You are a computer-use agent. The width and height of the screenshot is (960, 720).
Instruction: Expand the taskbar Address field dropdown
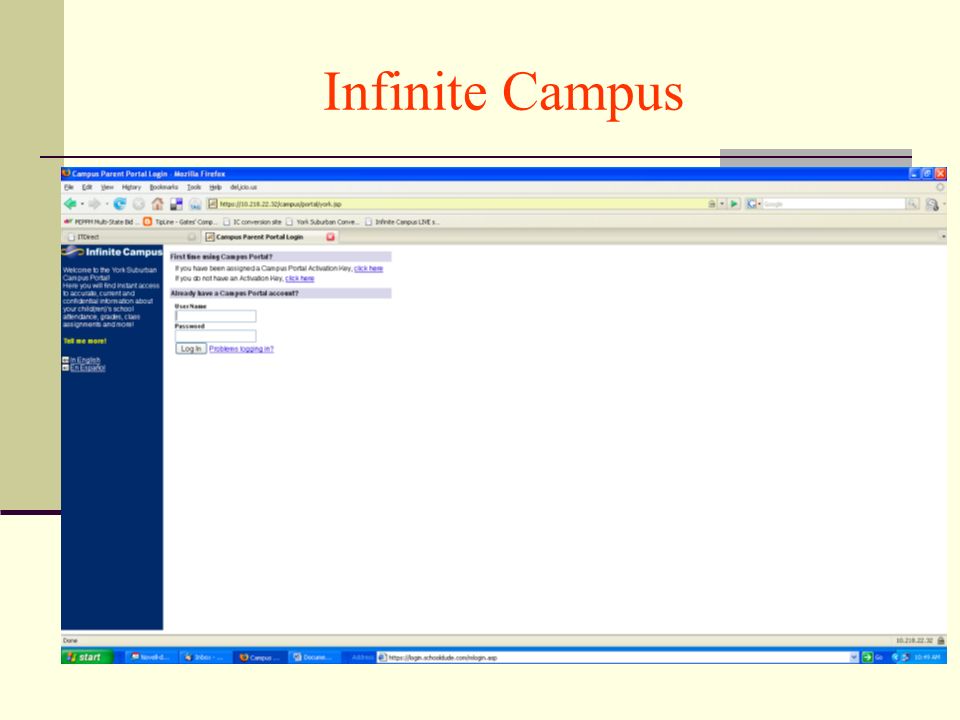853,658
